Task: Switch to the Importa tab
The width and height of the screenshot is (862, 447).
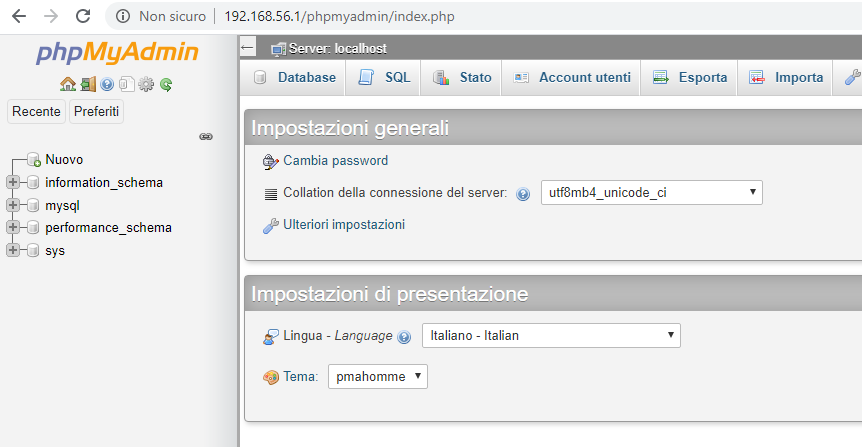Action: pos(785,78)
